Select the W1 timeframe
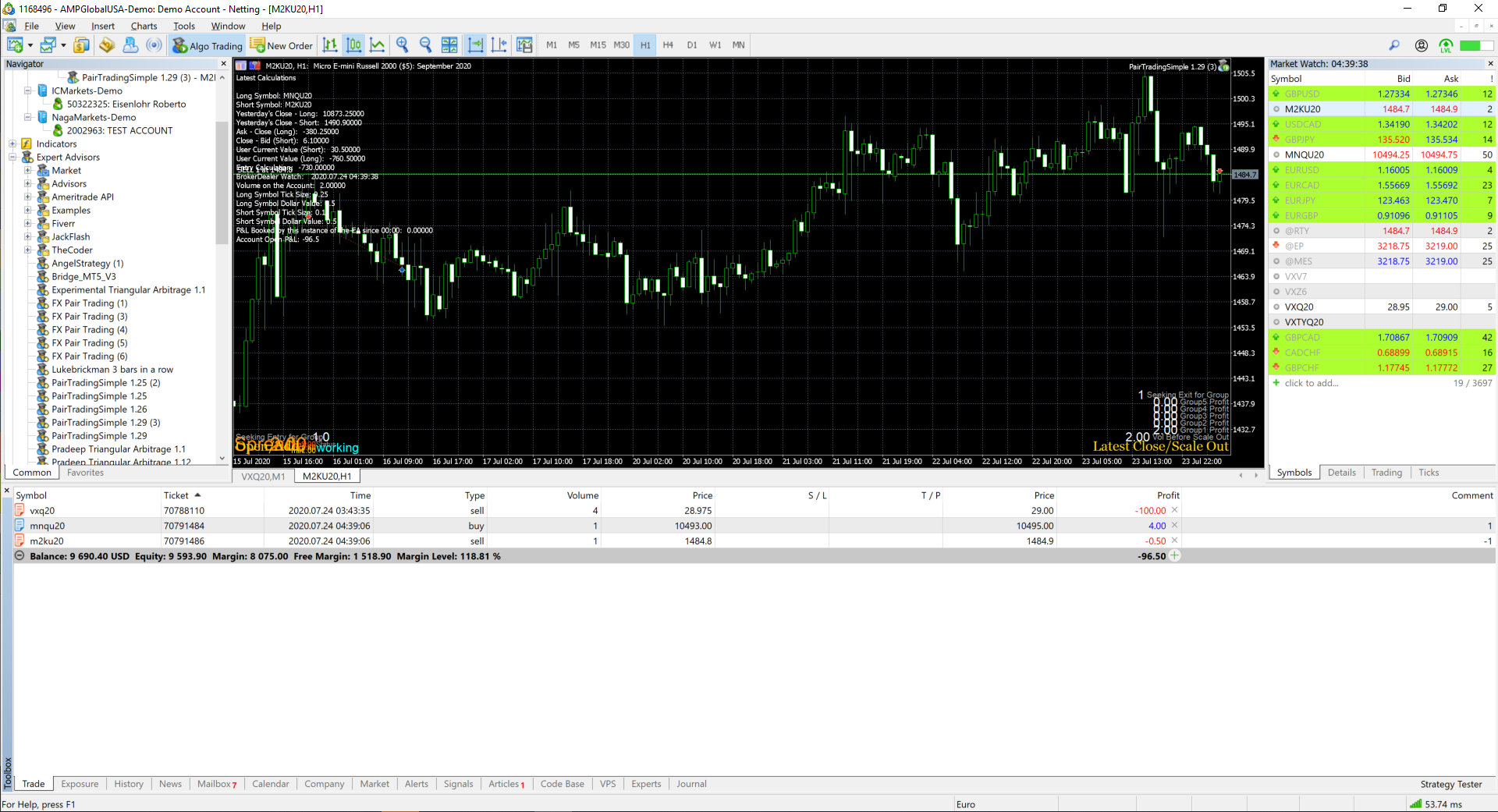Screen dimensions: 1498x812 pyautogui.click(x=715, y=45)
